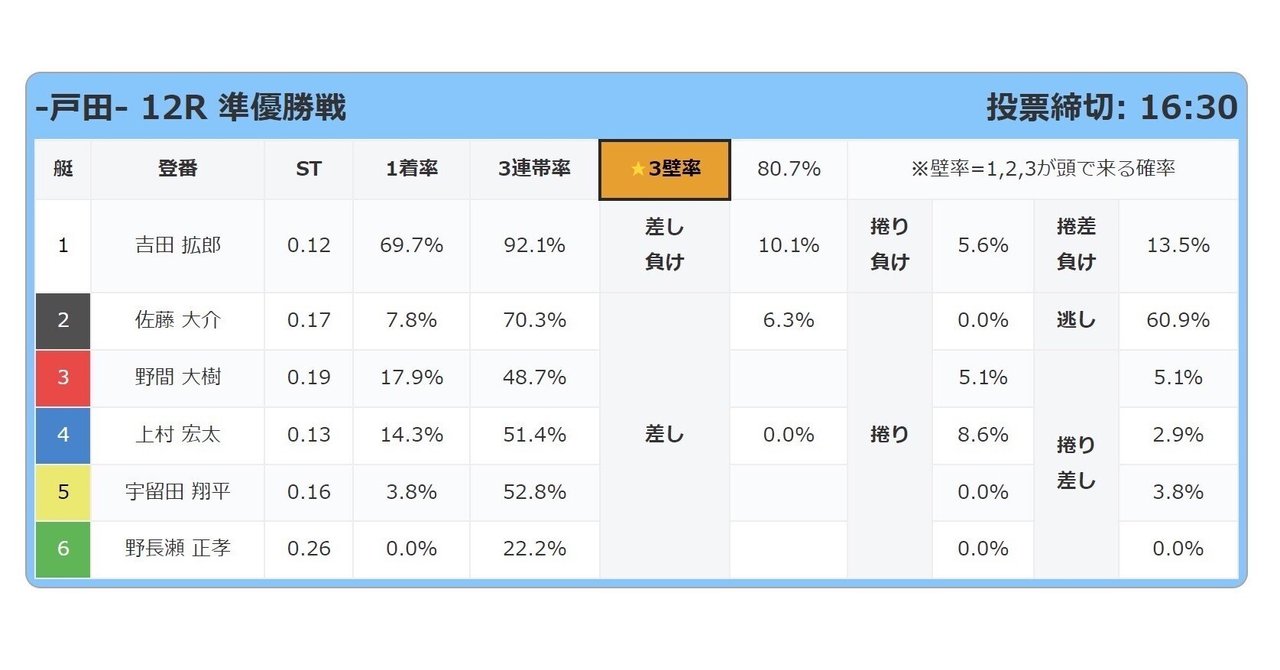The image size is (1280, 670).
Task: Click the 戸田 12R 準優勝戦 title
Action: tap(191, 107)
